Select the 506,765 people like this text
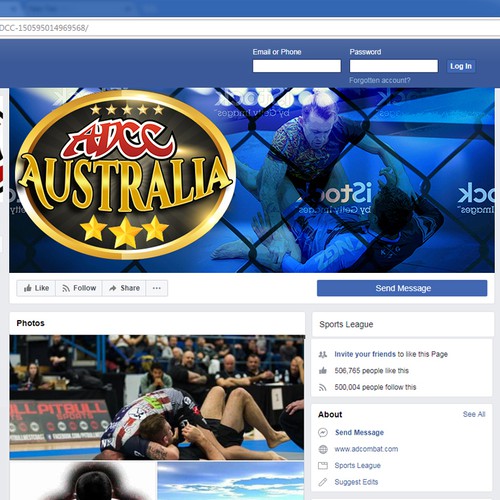Image resolution: width=500 pixels, height=500 pixels. pyautogui.click(x=371, y=371)
